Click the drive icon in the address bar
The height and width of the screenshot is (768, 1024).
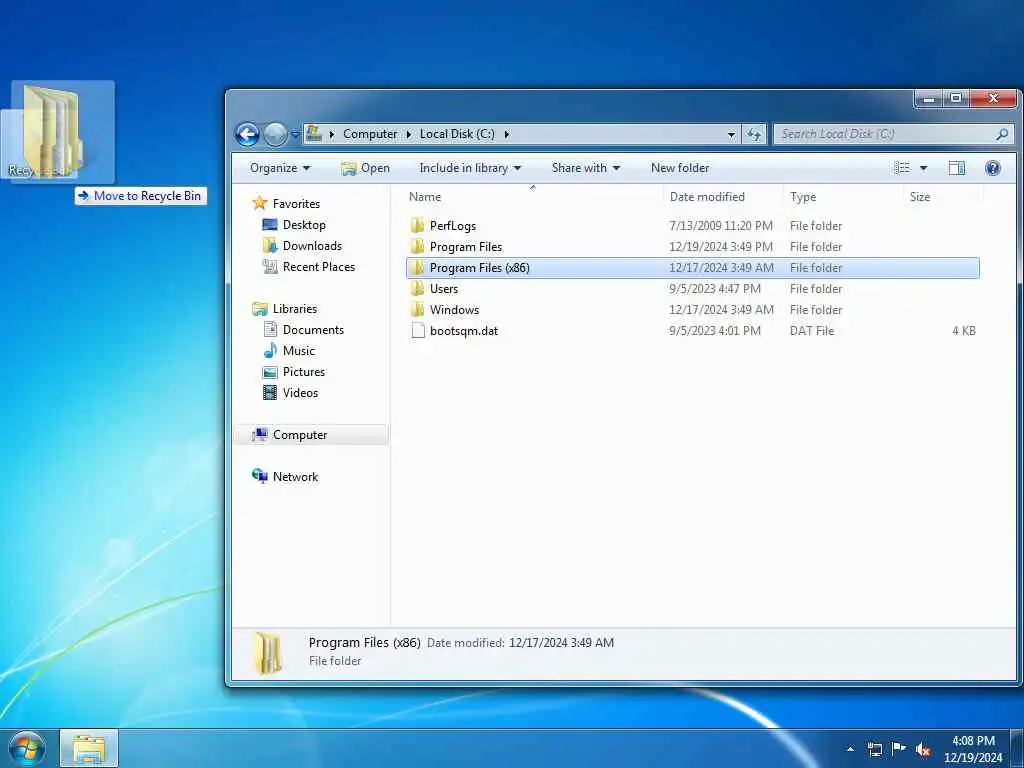(313, 134)
